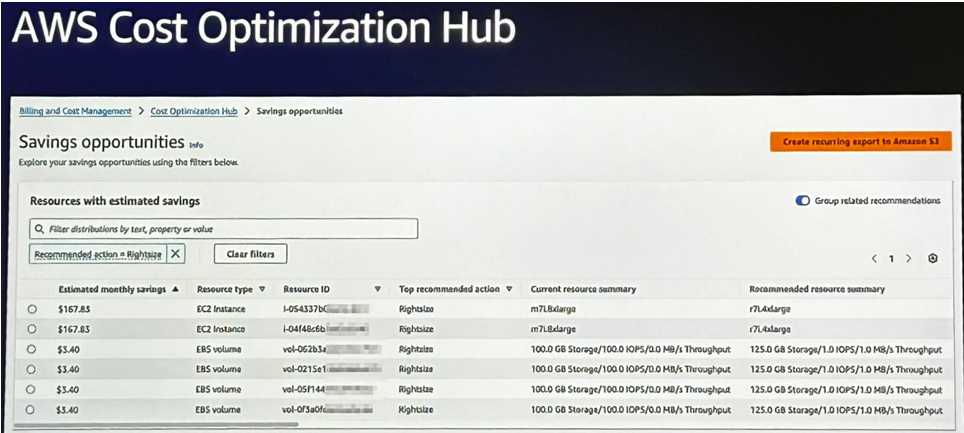Toggle Group related recommendations switch

point(802,201)
